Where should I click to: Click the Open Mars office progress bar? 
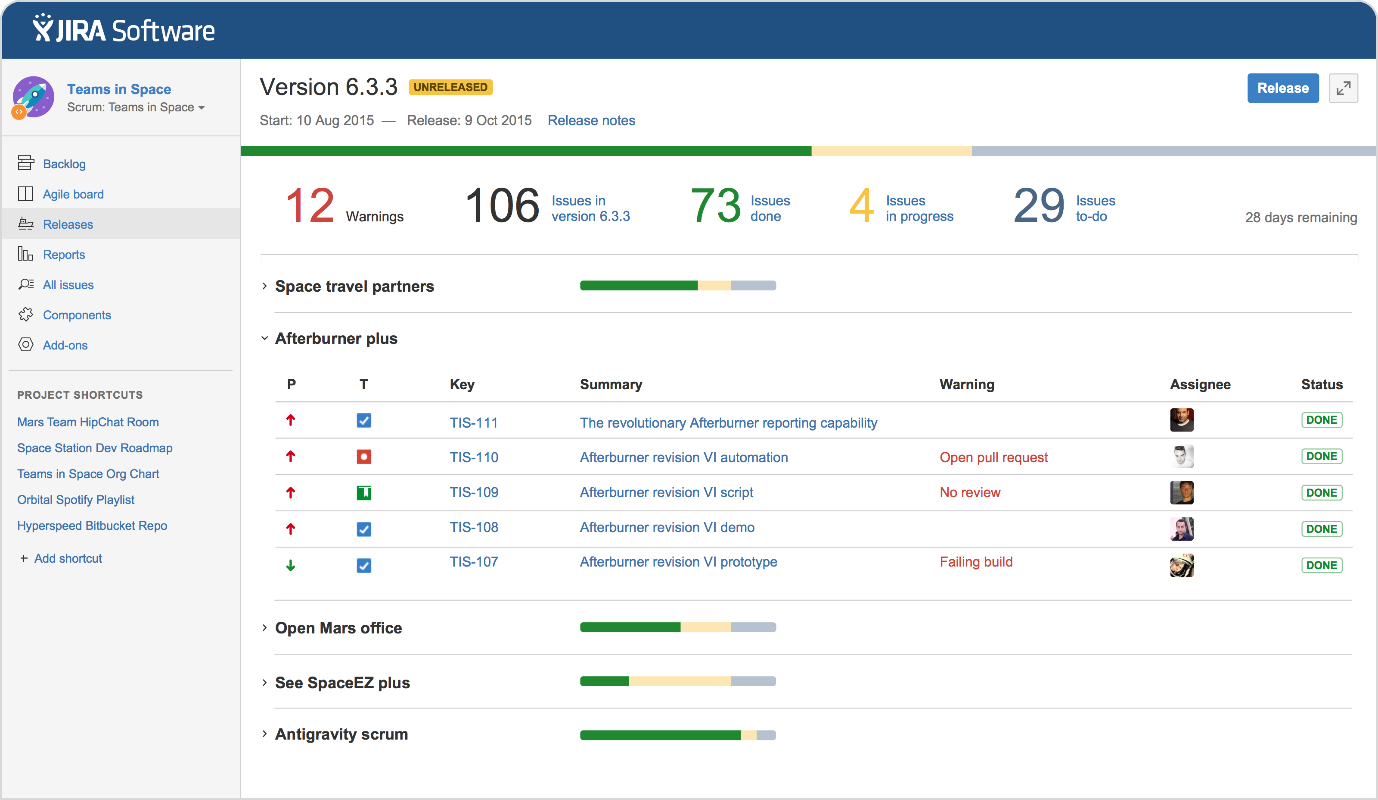678,627
